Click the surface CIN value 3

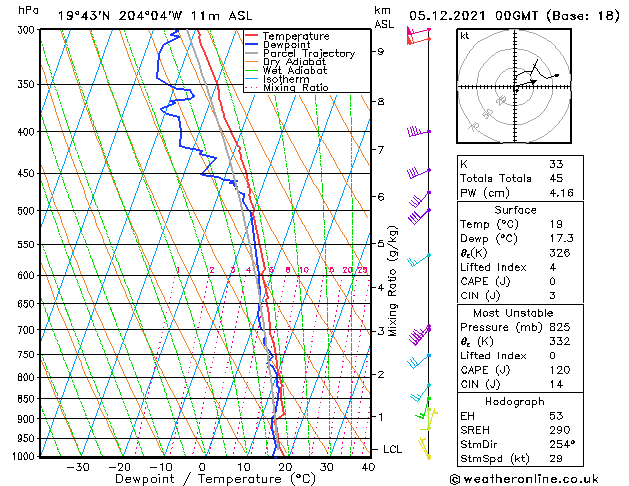pyautogui.click(x=553, y=296)
